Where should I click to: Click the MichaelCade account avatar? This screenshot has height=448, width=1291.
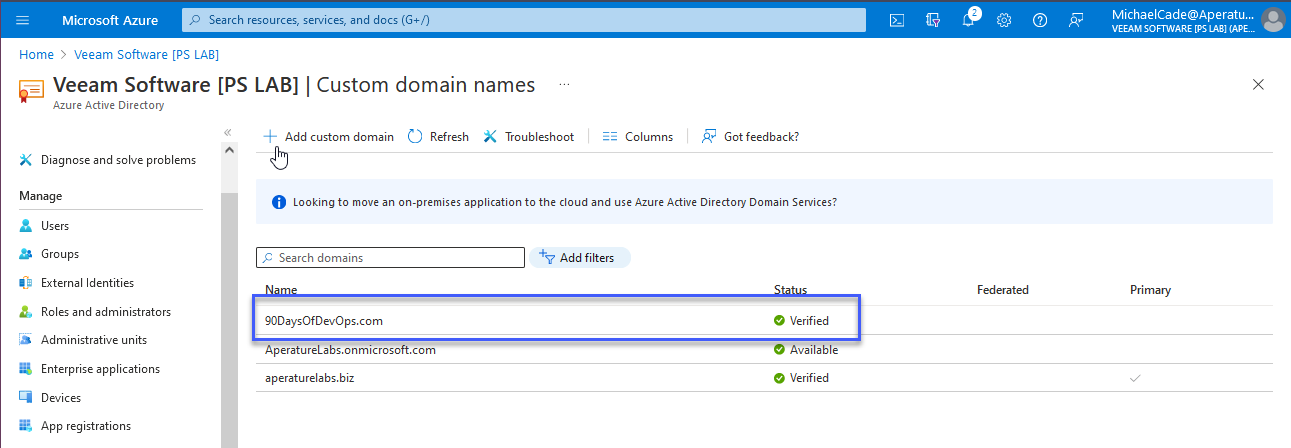tap(1272, 20)
